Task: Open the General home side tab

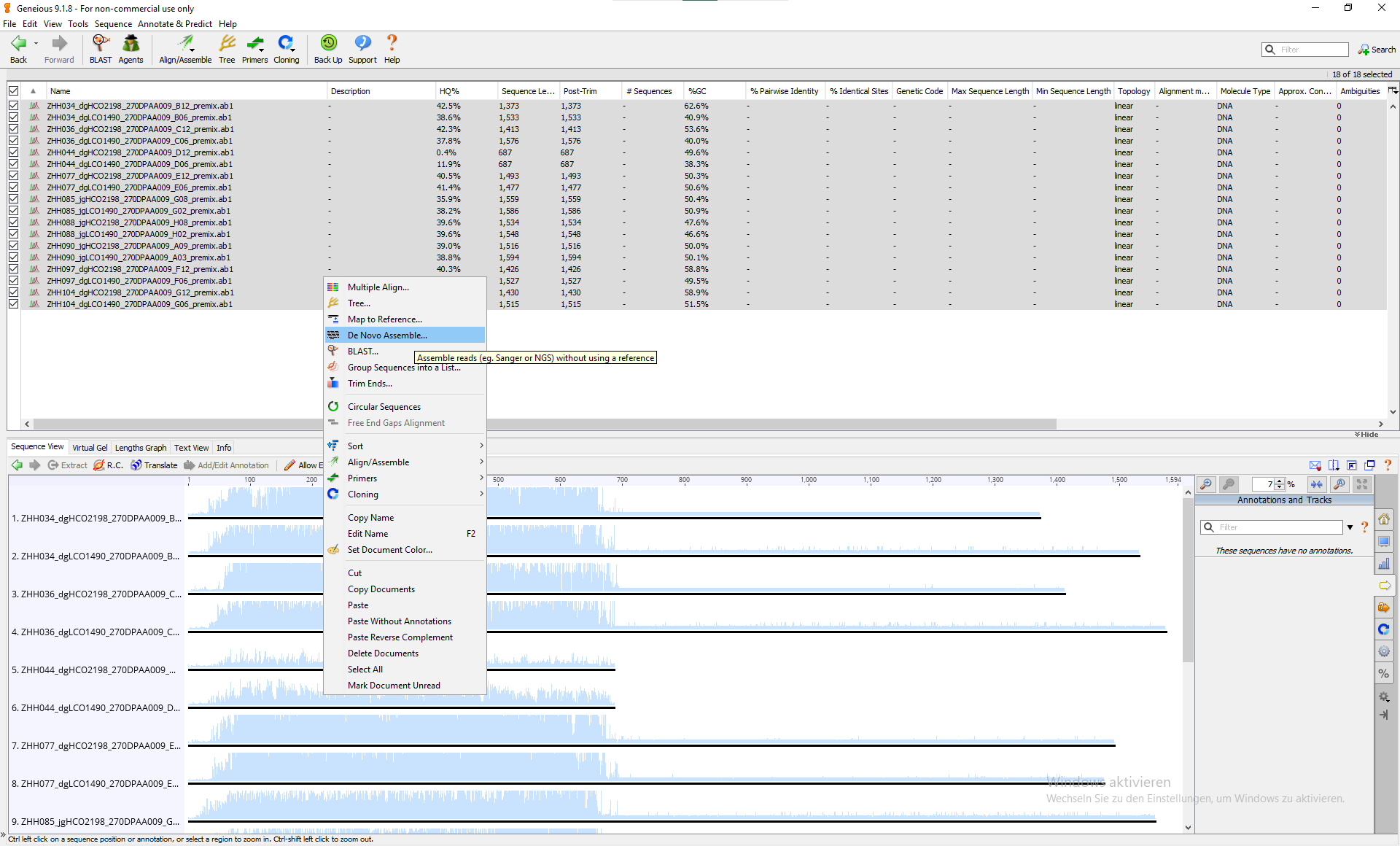Action: click(x=1383, y=519)
